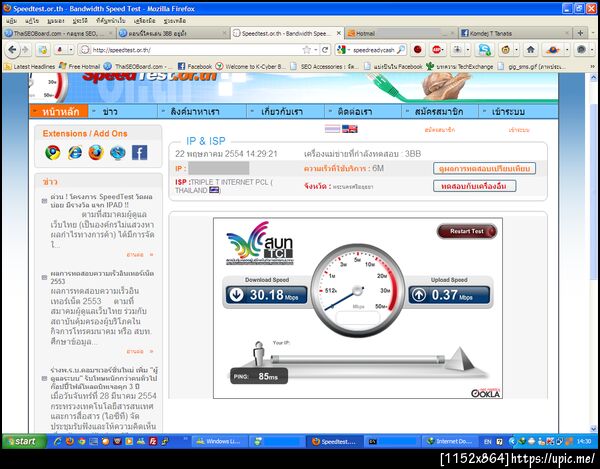
Task: Open Internet Do... taskbar window
Action: (x=450, y=441)
